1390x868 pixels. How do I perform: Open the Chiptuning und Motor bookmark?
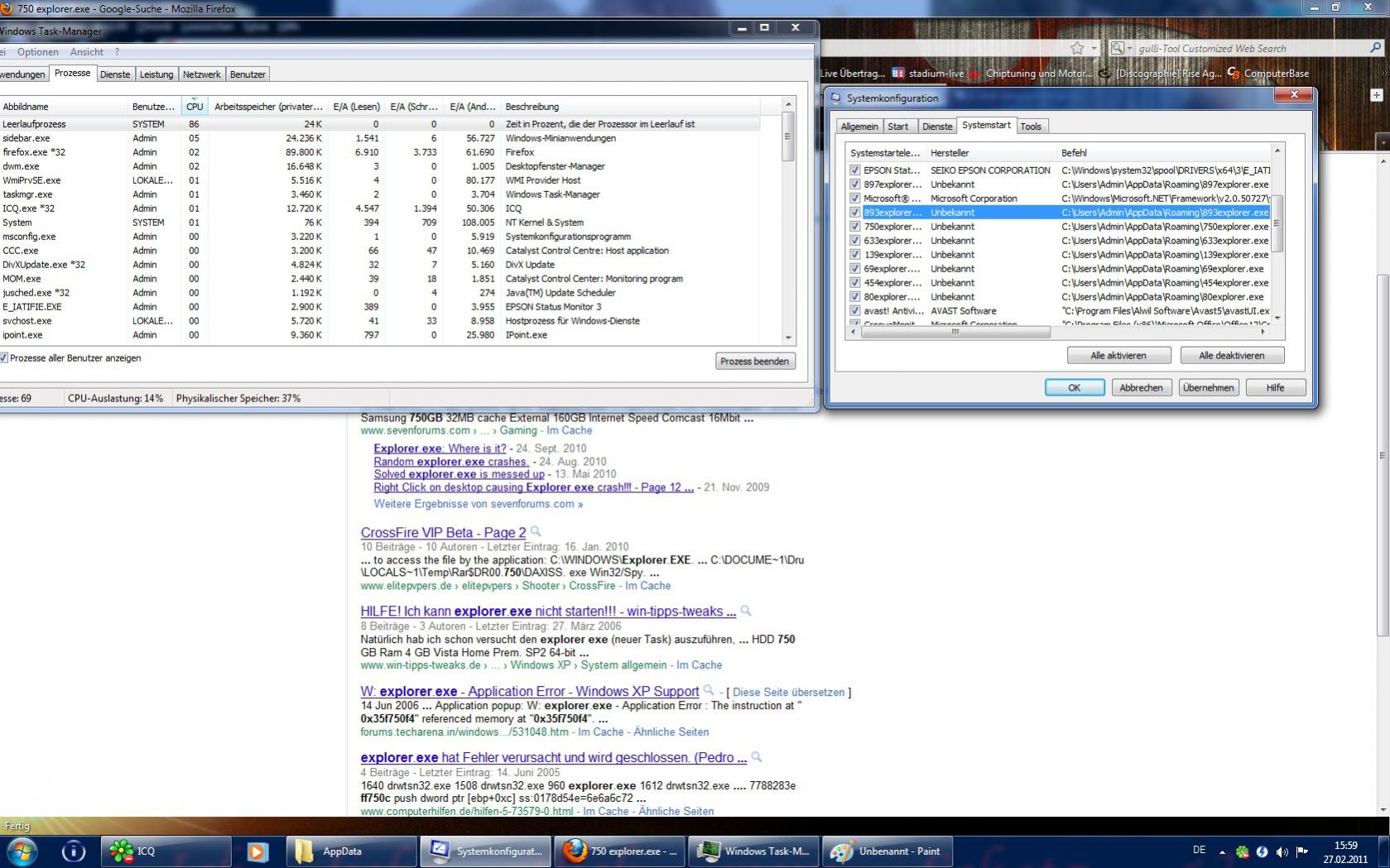tap(1032, 74)
